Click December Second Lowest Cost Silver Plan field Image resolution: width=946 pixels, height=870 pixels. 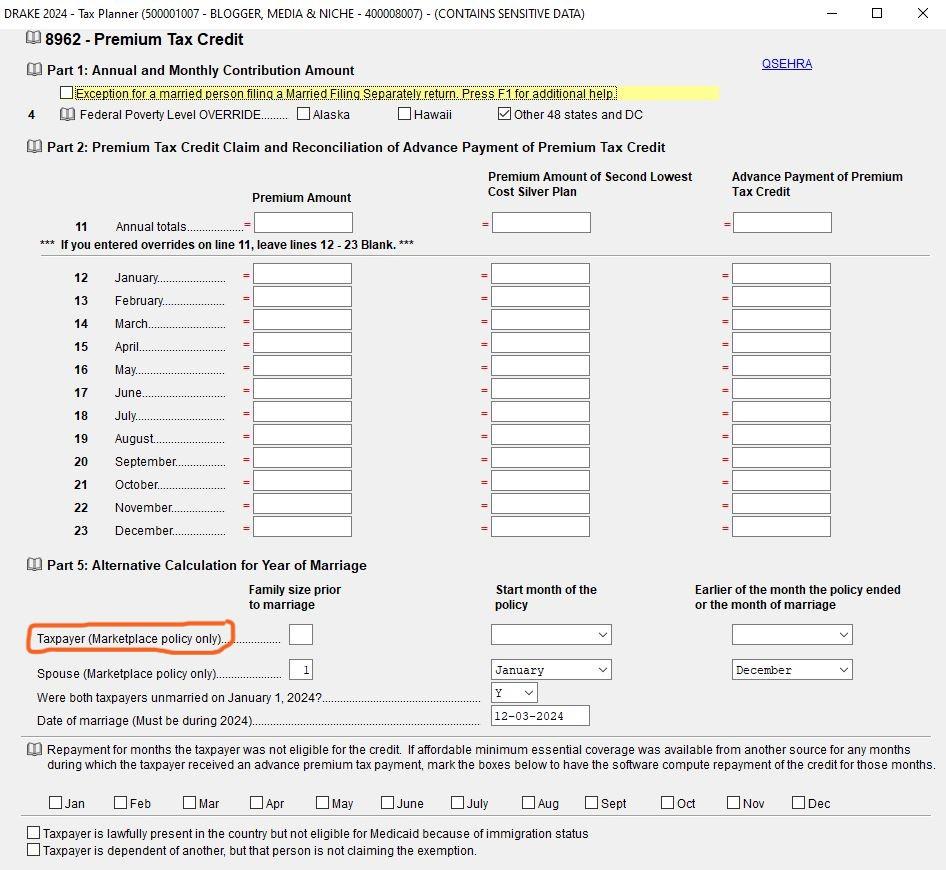540,527
